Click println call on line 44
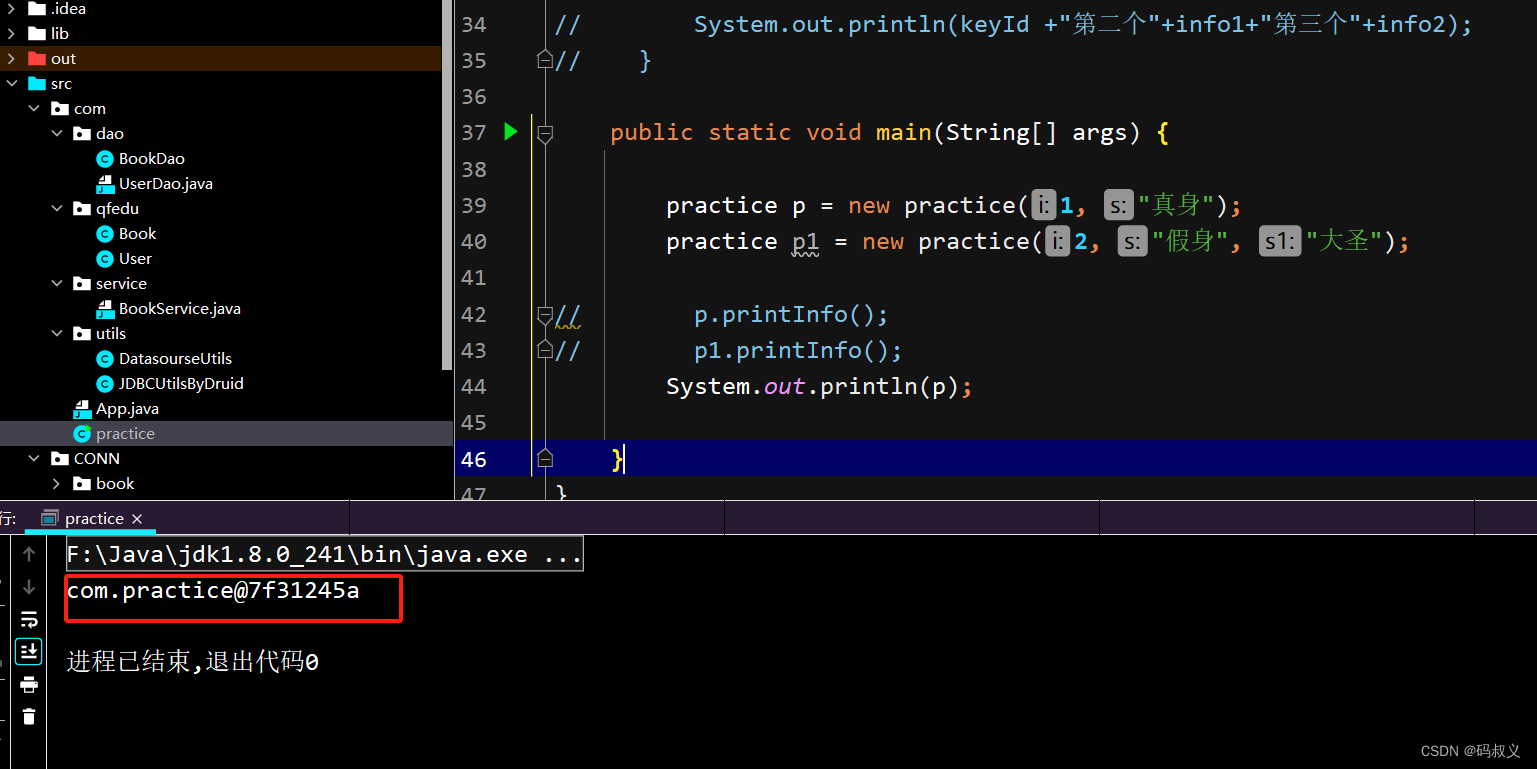The image size is (1537, 769). pyautogui.click(x=868, y=386)
